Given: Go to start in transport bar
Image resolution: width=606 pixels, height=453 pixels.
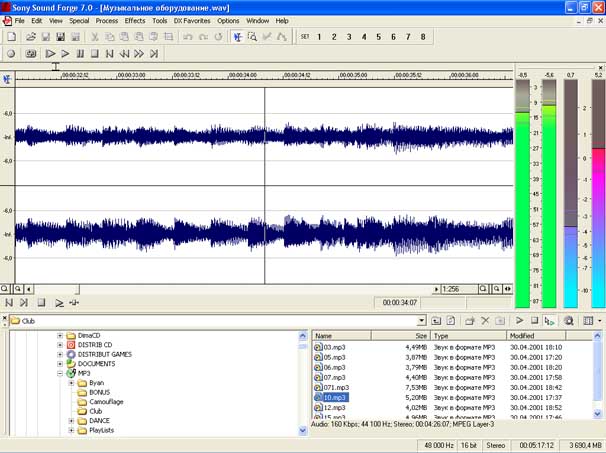Looking at the screenshot, I should pyautogui.click(x=109, y=54).
